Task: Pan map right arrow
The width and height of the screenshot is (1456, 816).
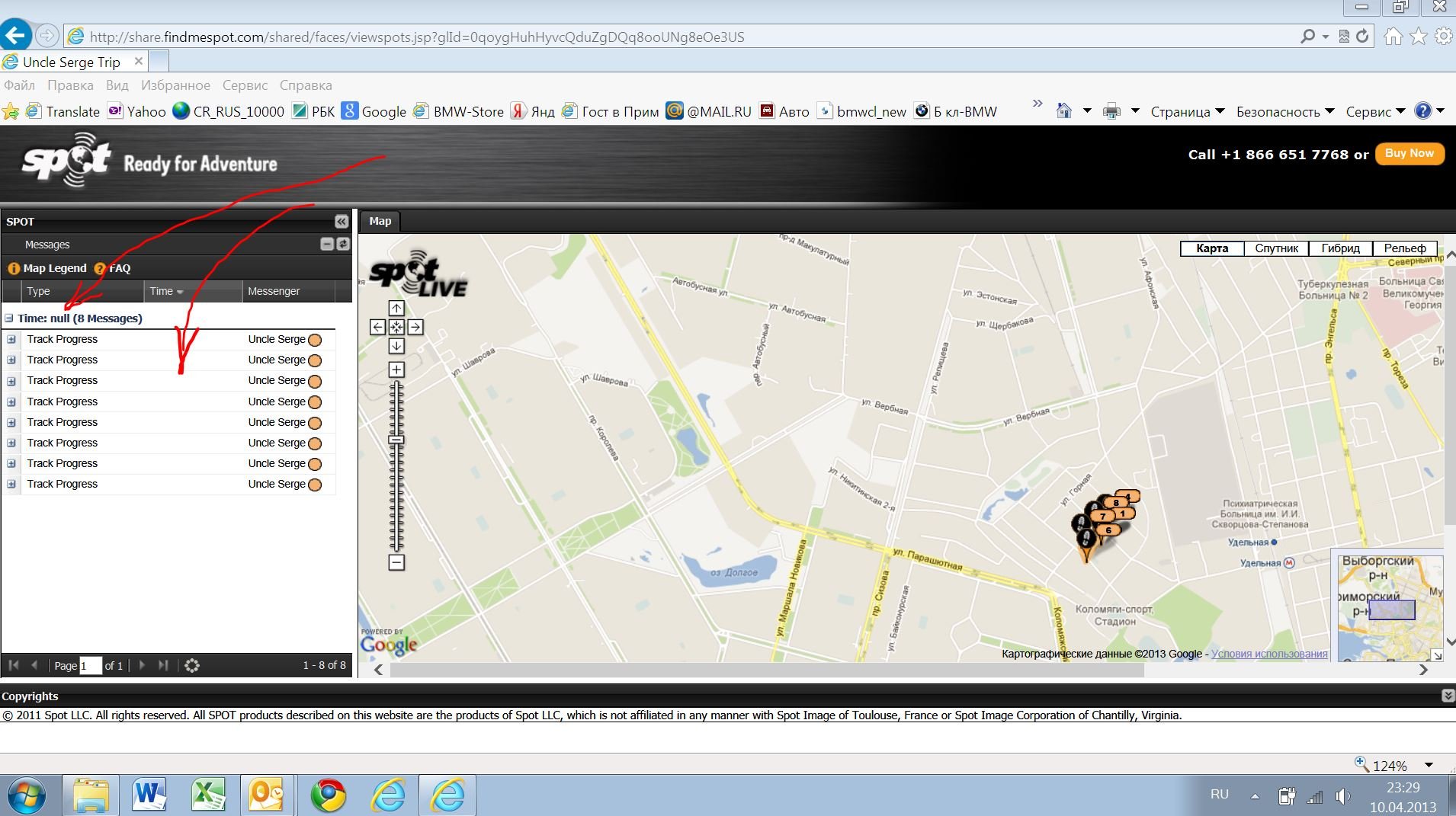Action: [415, 327]
